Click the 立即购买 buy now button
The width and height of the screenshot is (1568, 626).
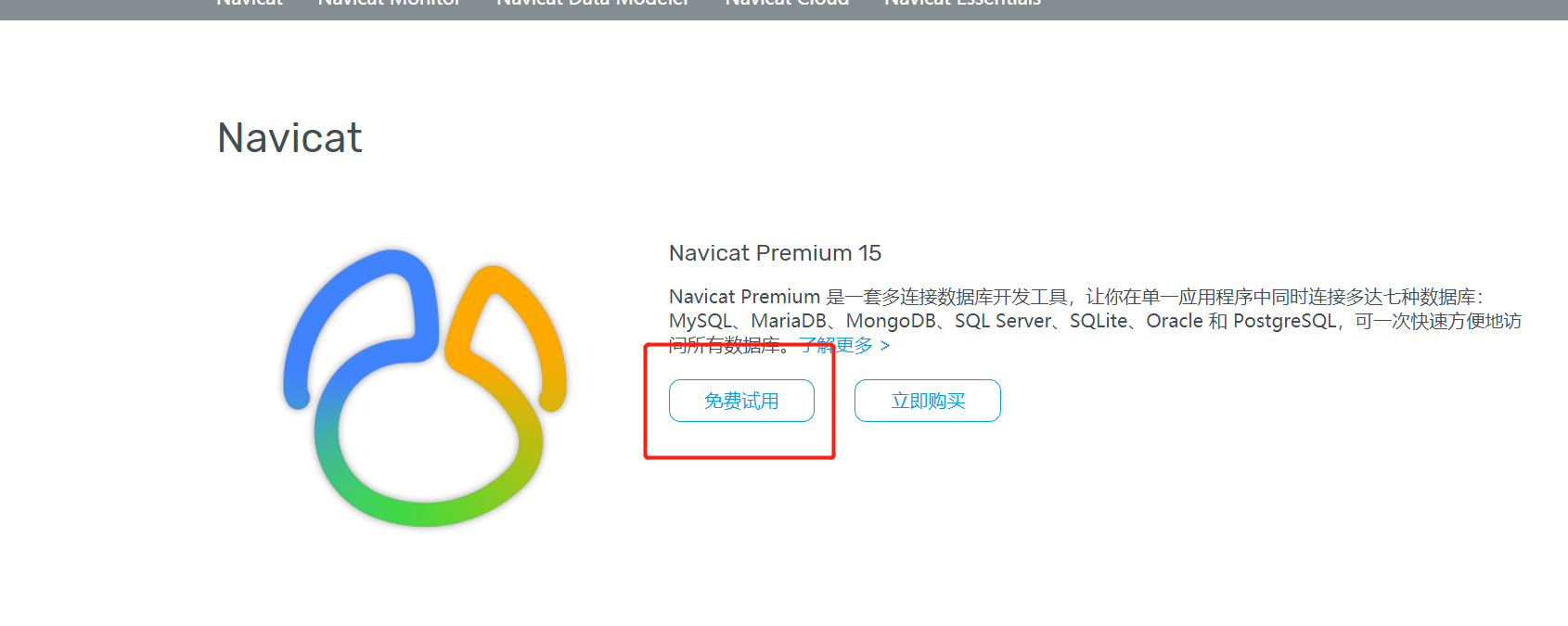click(928, 401)
